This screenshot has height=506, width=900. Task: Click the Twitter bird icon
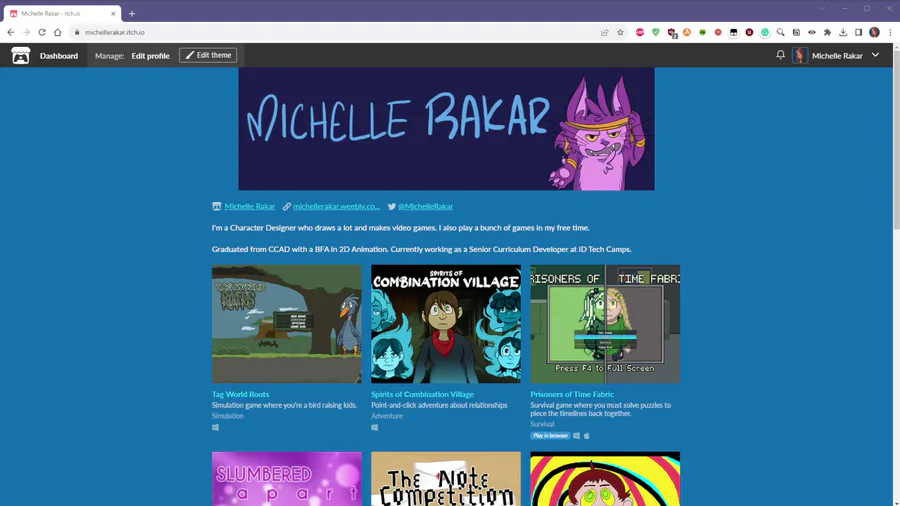(391, 207)
